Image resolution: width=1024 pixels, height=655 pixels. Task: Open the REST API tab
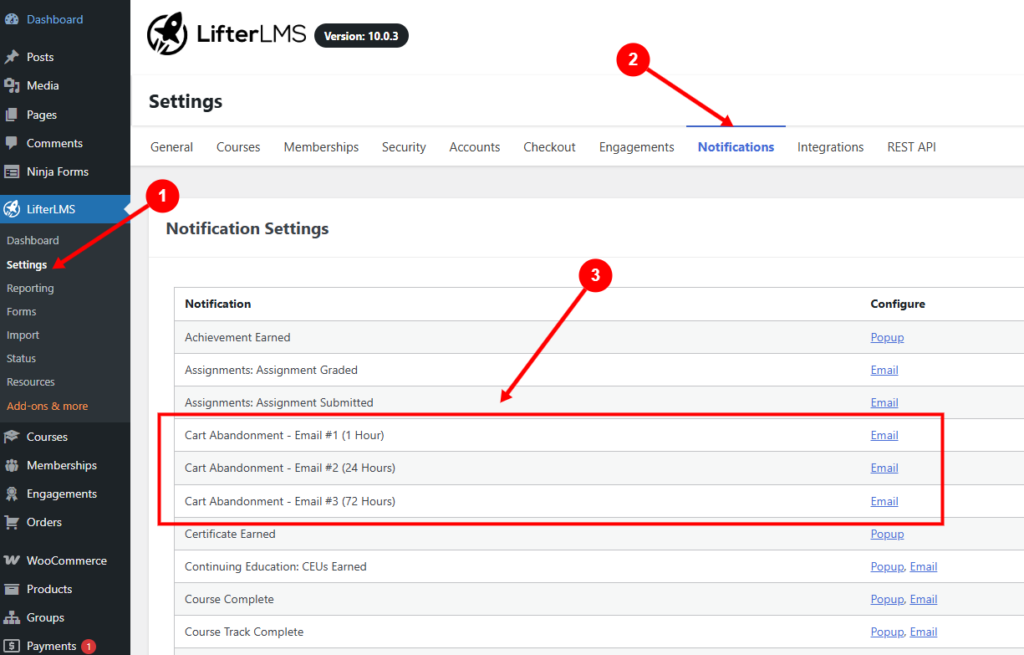911,147
